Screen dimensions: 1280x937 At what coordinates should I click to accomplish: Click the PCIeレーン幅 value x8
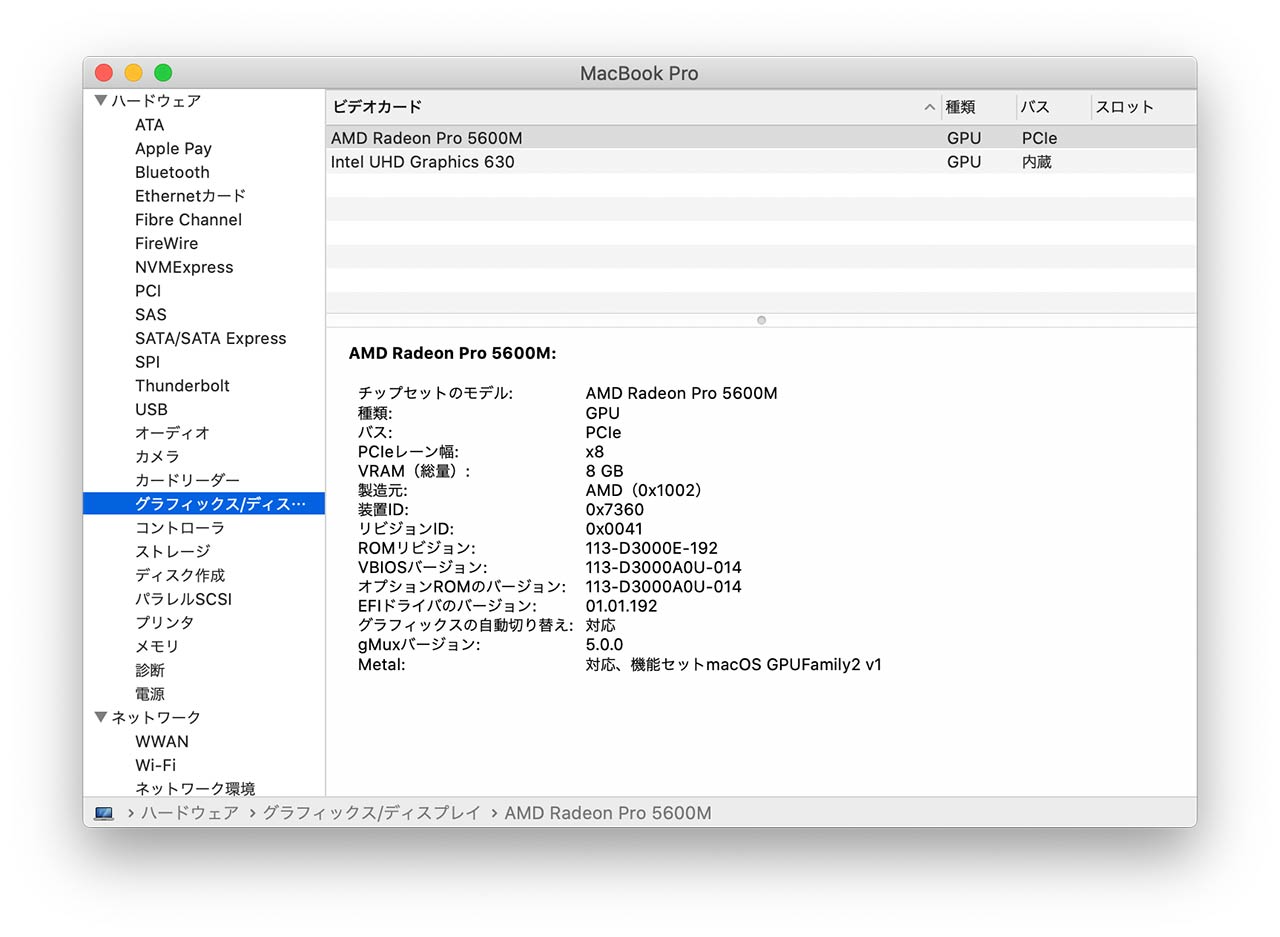[x=595, y=452]
